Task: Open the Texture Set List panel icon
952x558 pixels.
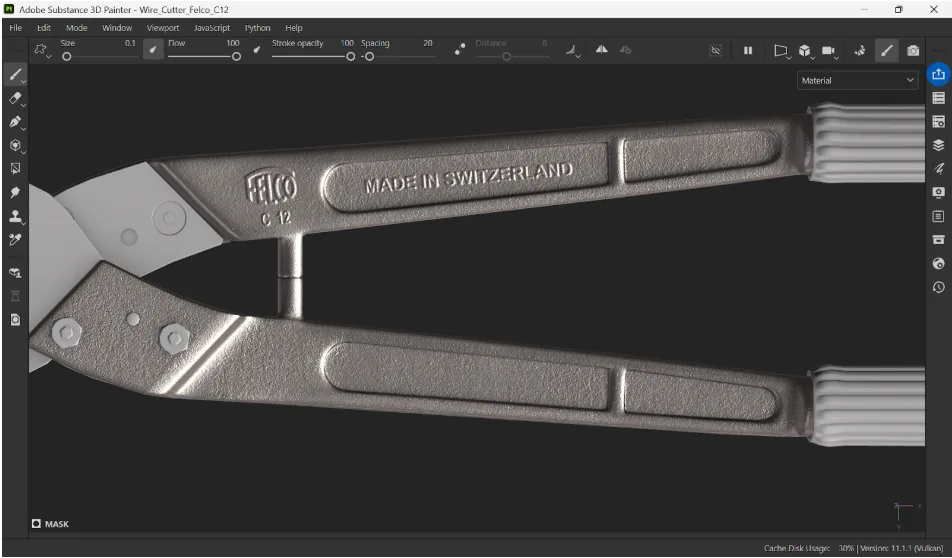Action: [x=939, y=98]
